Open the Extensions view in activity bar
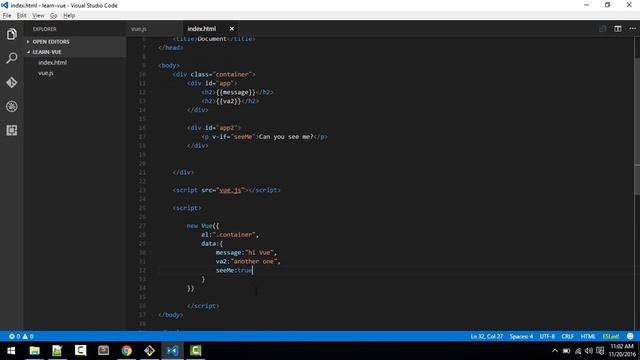The image size is (640, 360). (11, 131)
